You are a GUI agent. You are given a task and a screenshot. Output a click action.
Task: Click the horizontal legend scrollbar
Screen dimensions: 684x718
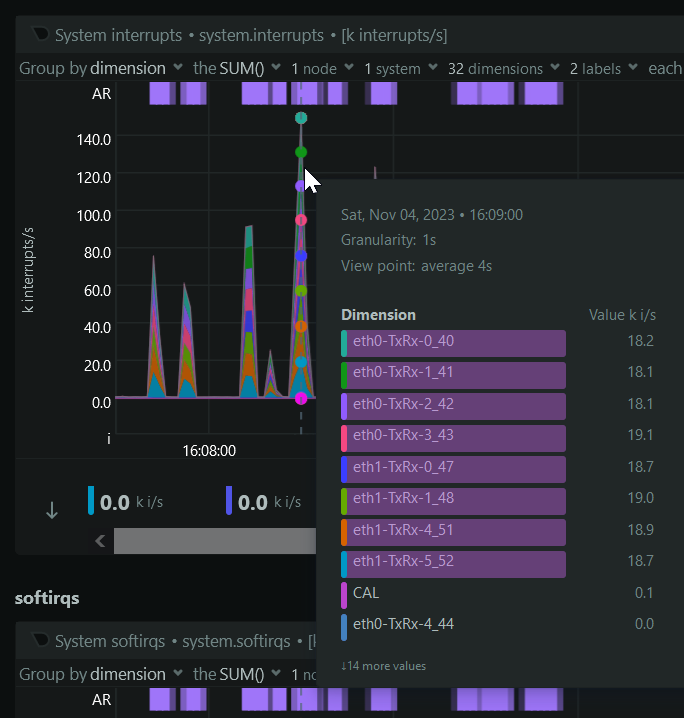pos(215,541)
